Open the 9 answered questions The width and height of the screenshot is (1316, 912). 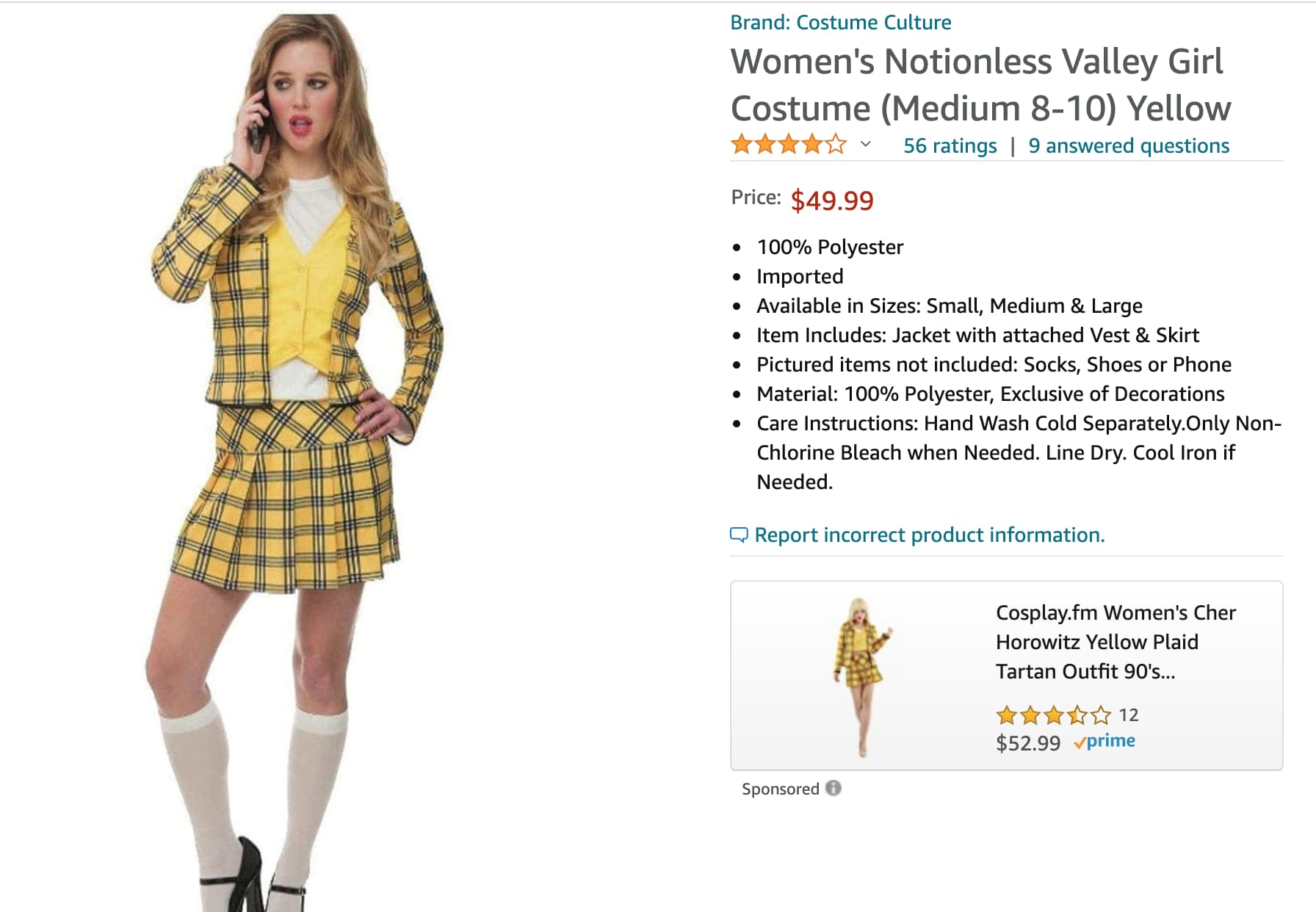[x=1128, y=145]
